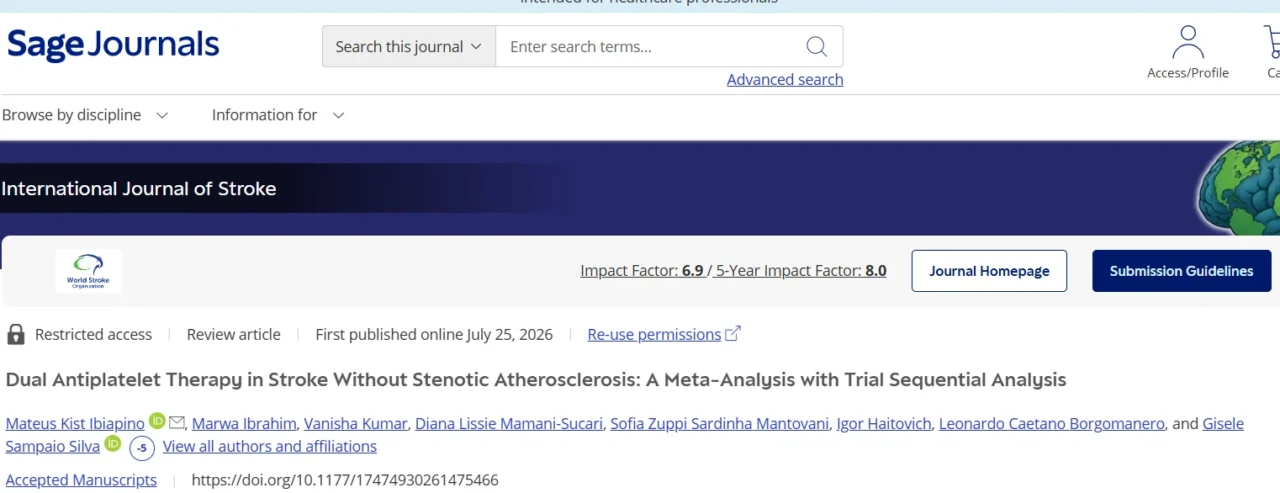Open the shopping cart icon
Image resolution: width=1280 pixels, height=493 pixels.
click(x=1273, y=42)
